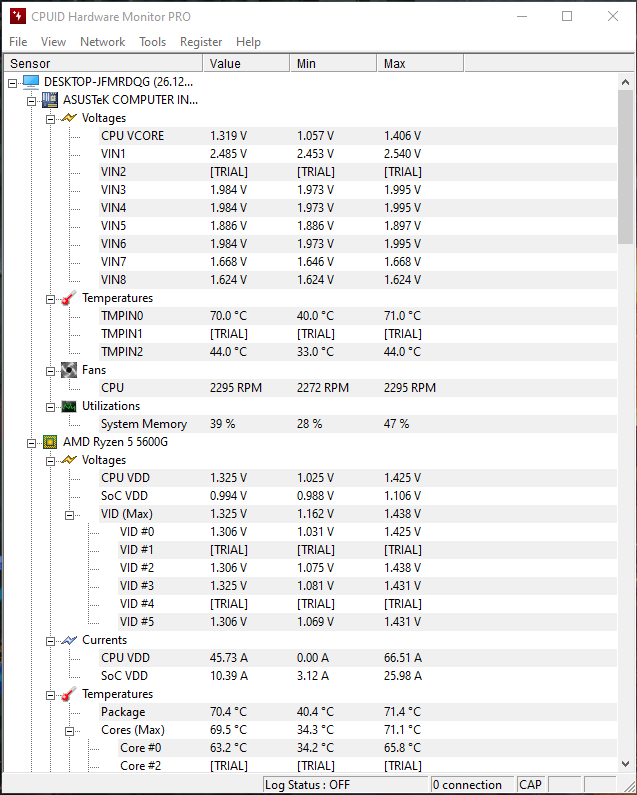Collapse the AMD Ryzen 5 5600G node
This screenshot has height=795, width=637.
[31, 444]
